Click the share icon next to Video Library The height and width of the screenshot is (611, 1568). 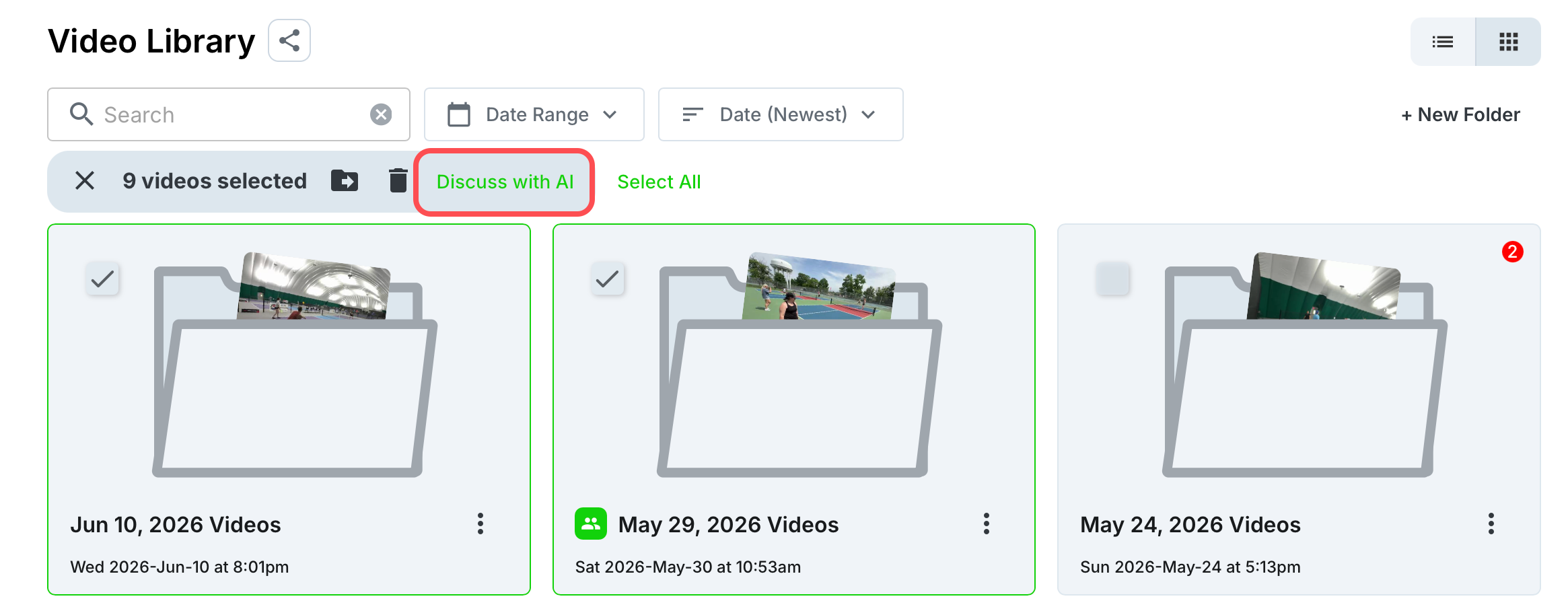289,41
